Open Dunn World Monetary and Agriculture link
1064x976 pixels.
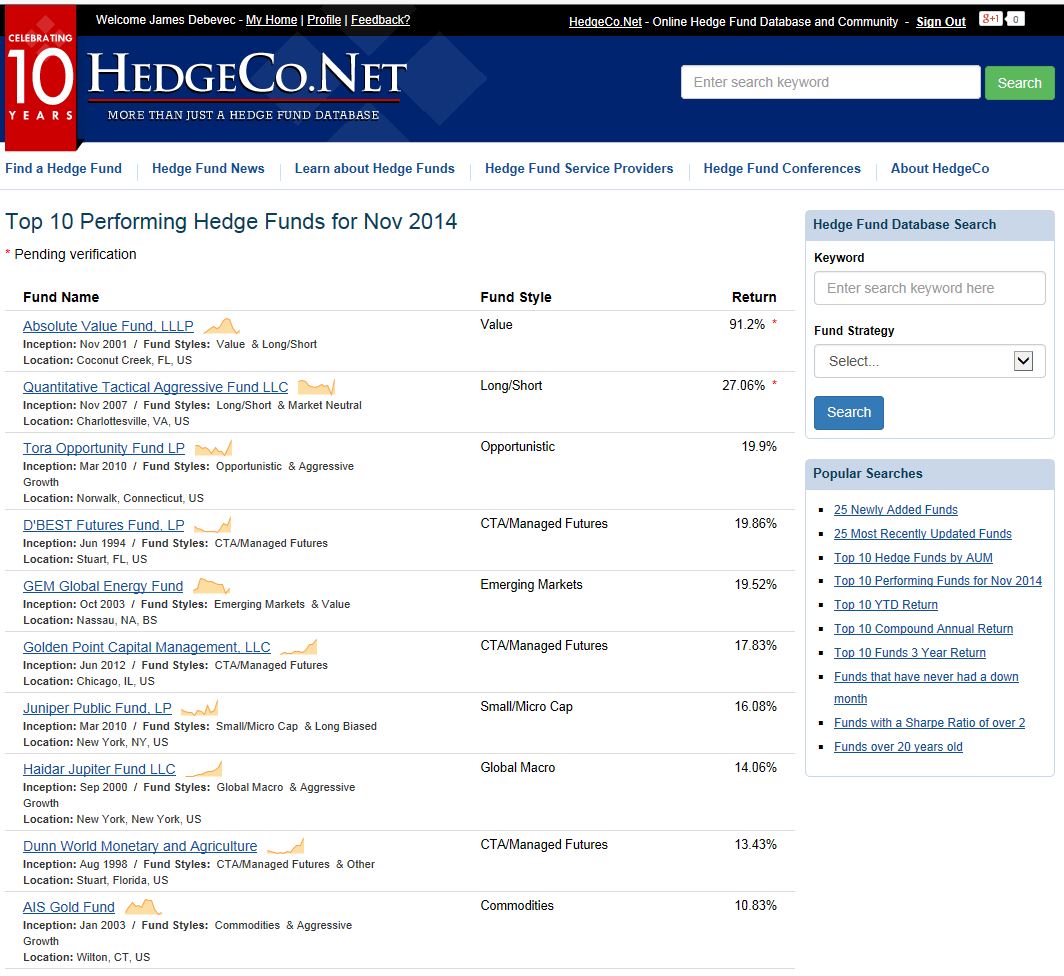click(140, 846)
